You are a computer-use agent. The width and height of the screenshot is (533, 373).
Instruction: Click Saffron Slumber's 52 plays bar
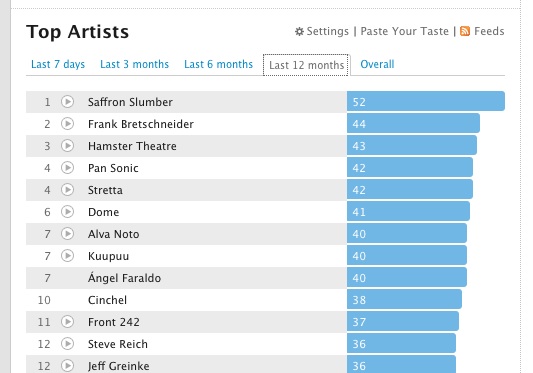point(426,101)
